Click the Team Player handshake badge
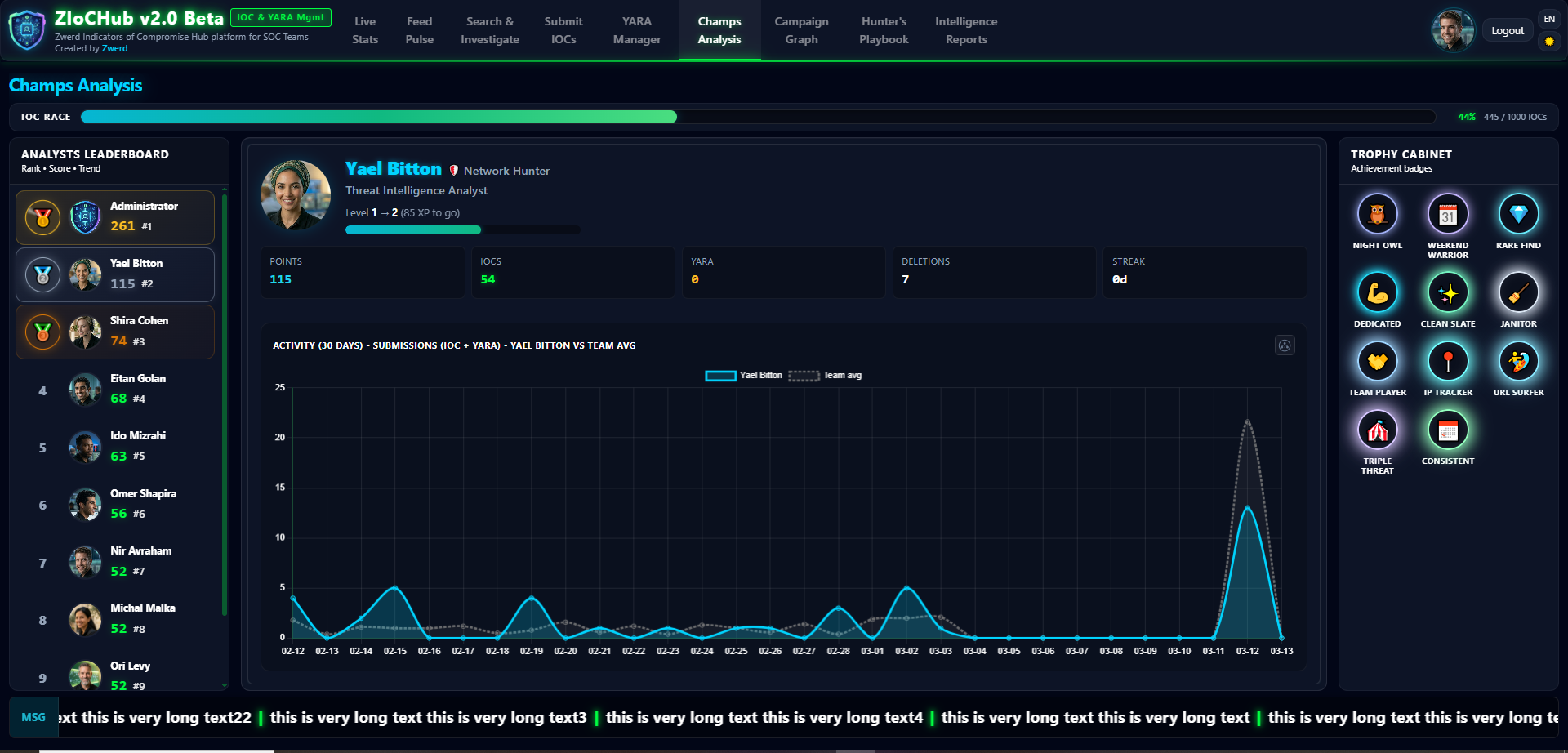The image size is (1568, 753). [x=1377, y=362]
